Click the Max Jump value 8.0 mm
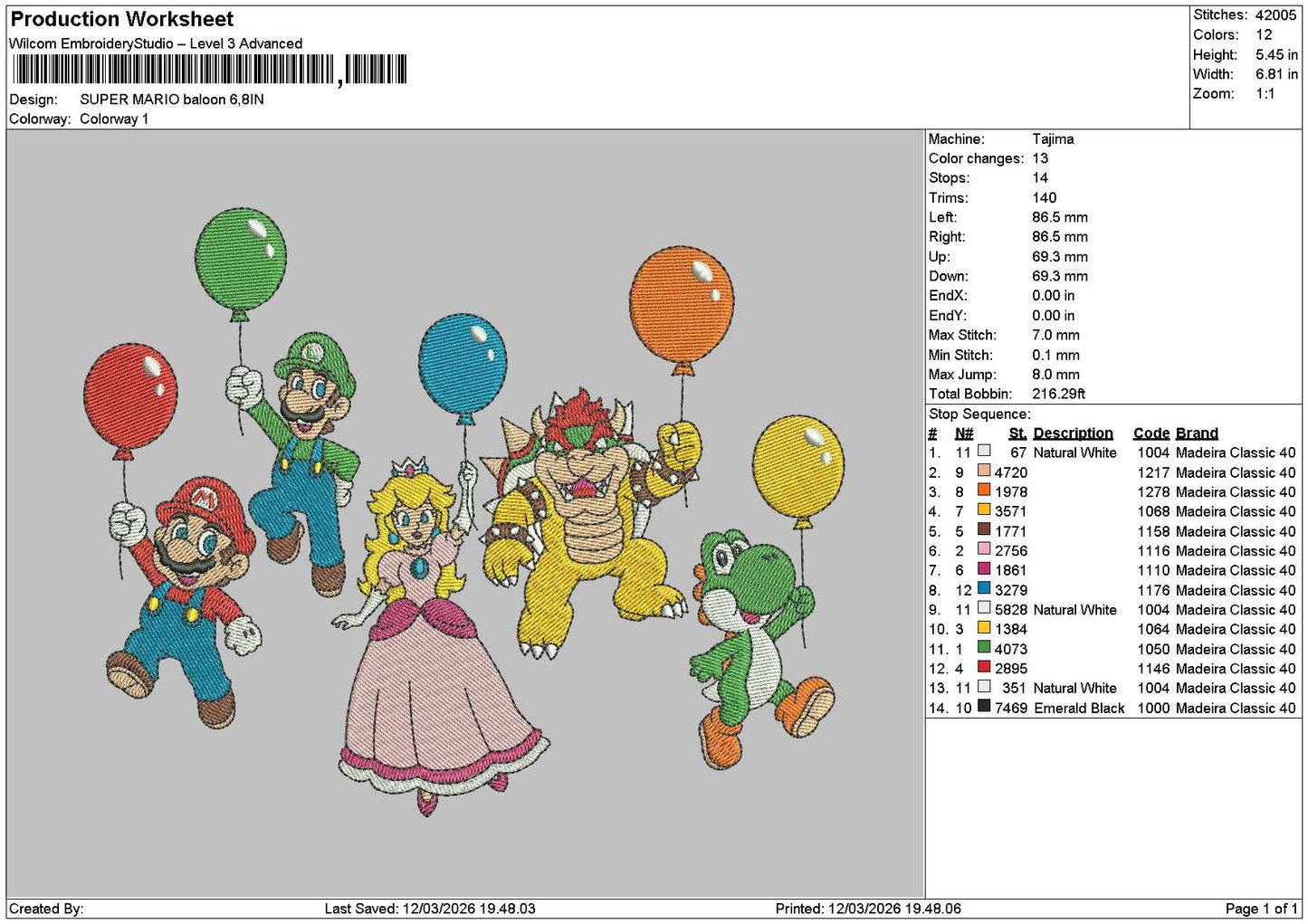 (x=1055, y=375)
